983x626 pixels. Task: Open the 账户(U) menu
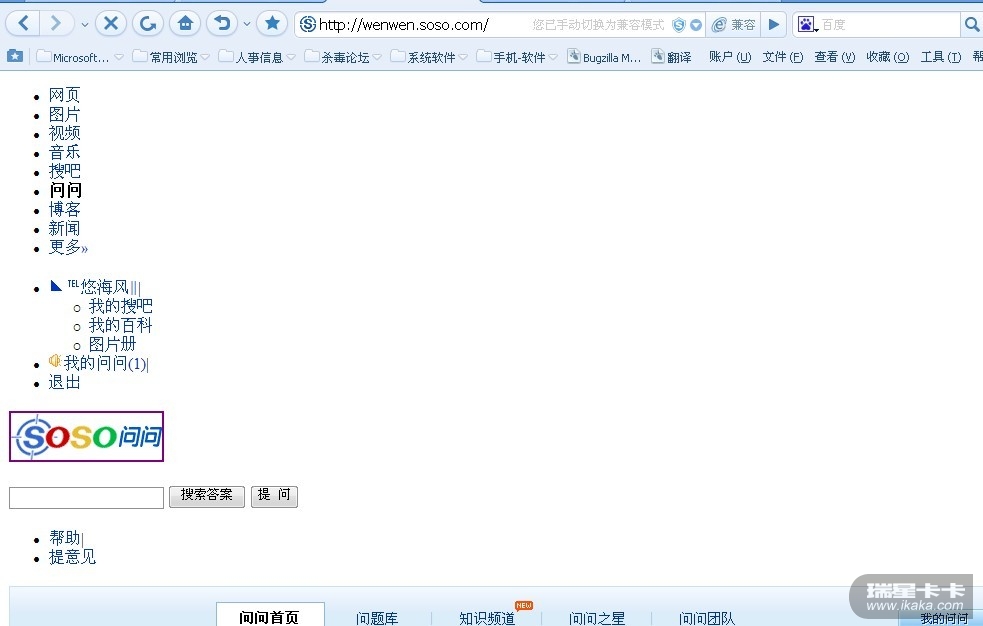click(730, 57)
